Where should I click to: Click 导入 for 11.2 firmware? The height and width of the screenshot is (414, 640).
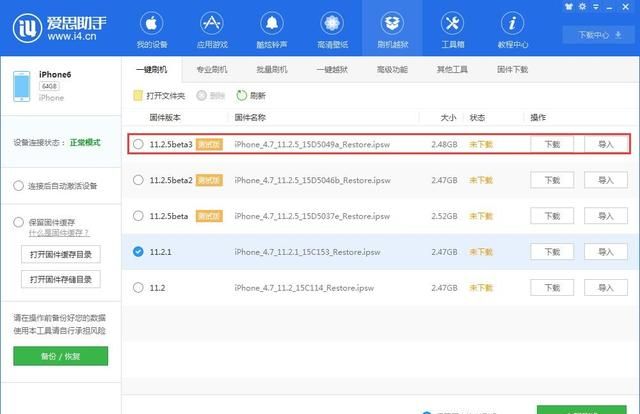[x=606, y=288]
